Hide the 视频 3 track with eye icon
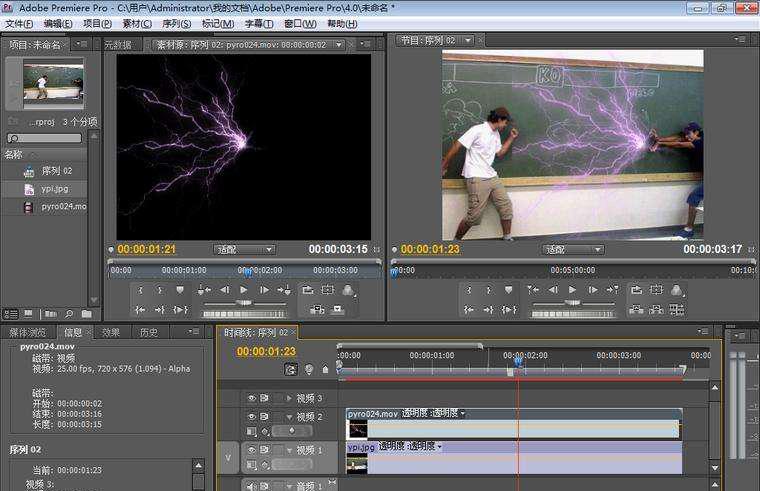The width and height of the screenshot is (760, 491). tap(252, 398)
